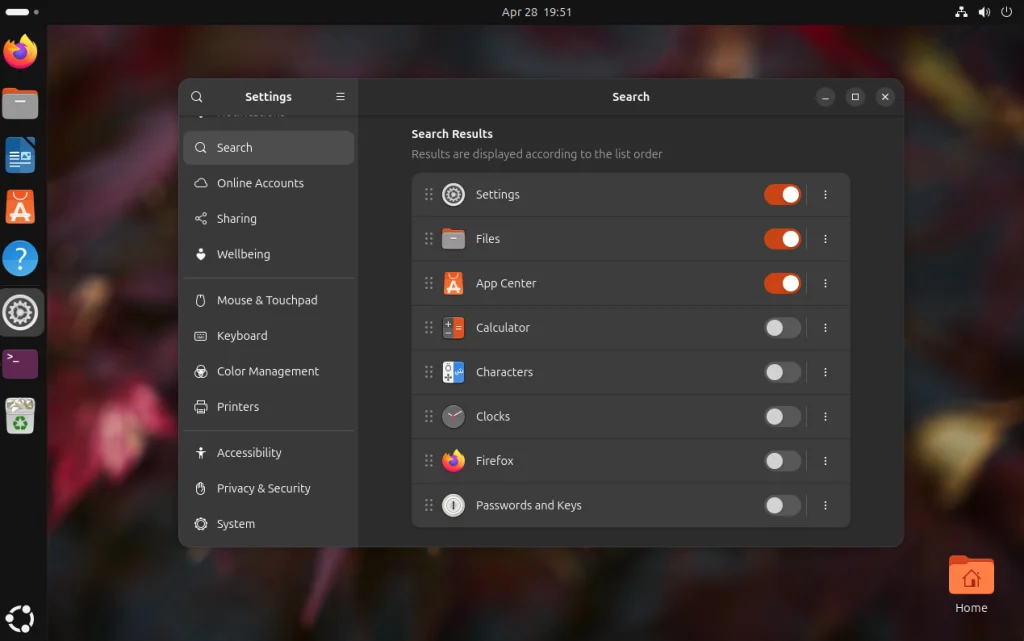Launch Firefox from the Ubuntu dock
This screenshot has width=1024, height=641.
click(20, 52)
